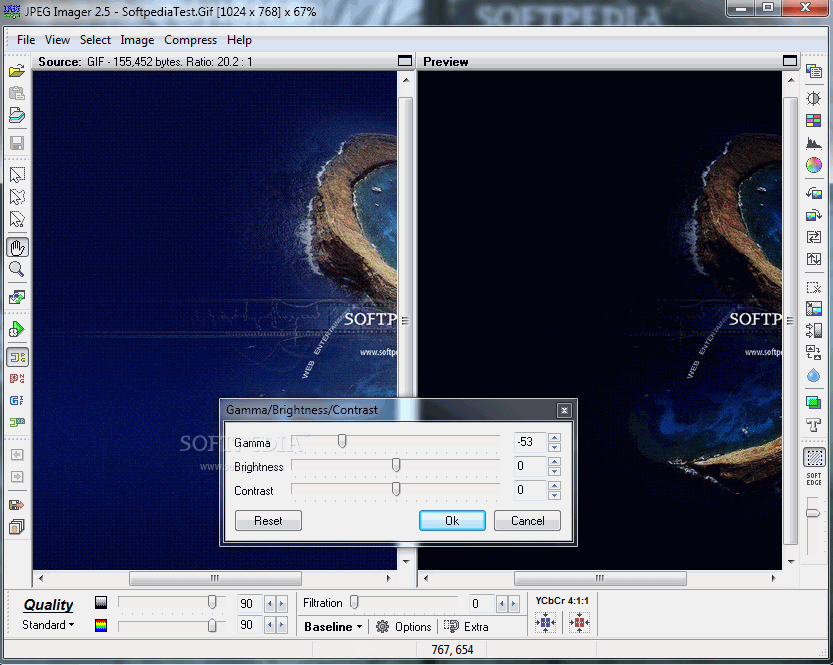Screen dimensions: 833x665
Task: Click the Preview pane horizontal scrollbar
Action: [x=600, y=578]
